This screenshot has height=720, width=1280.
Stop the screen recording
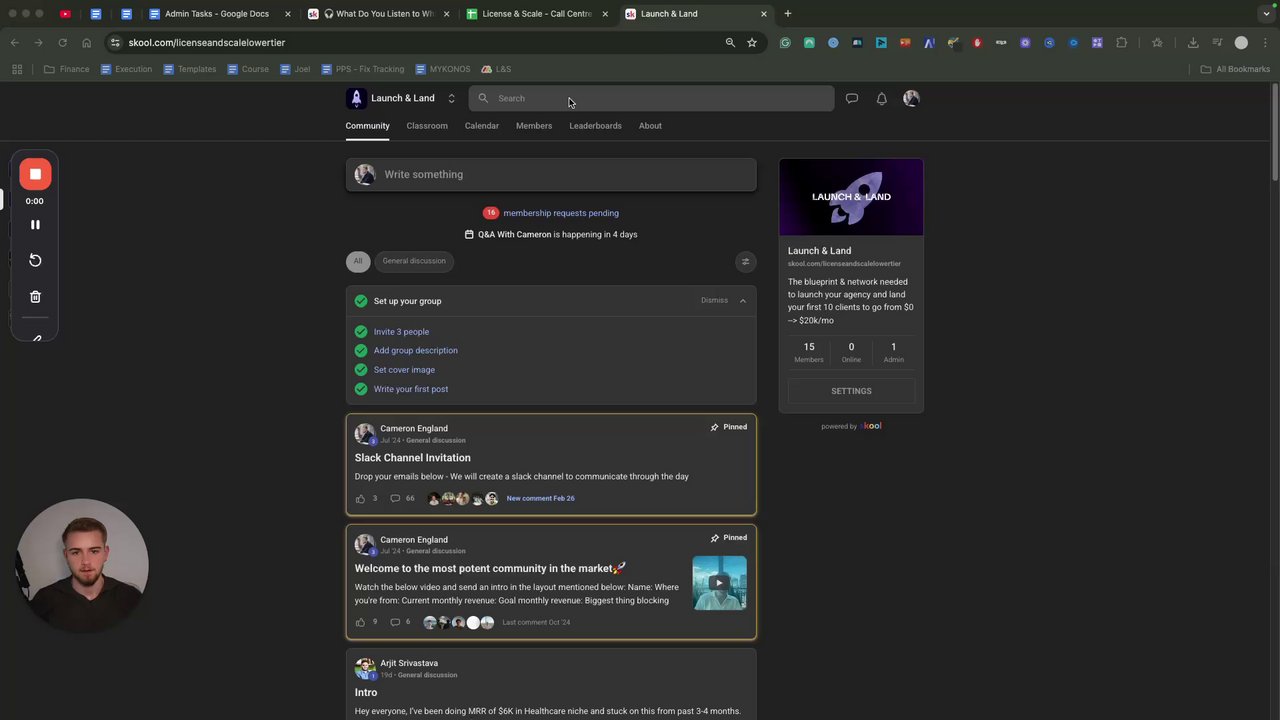coord(35,174)
